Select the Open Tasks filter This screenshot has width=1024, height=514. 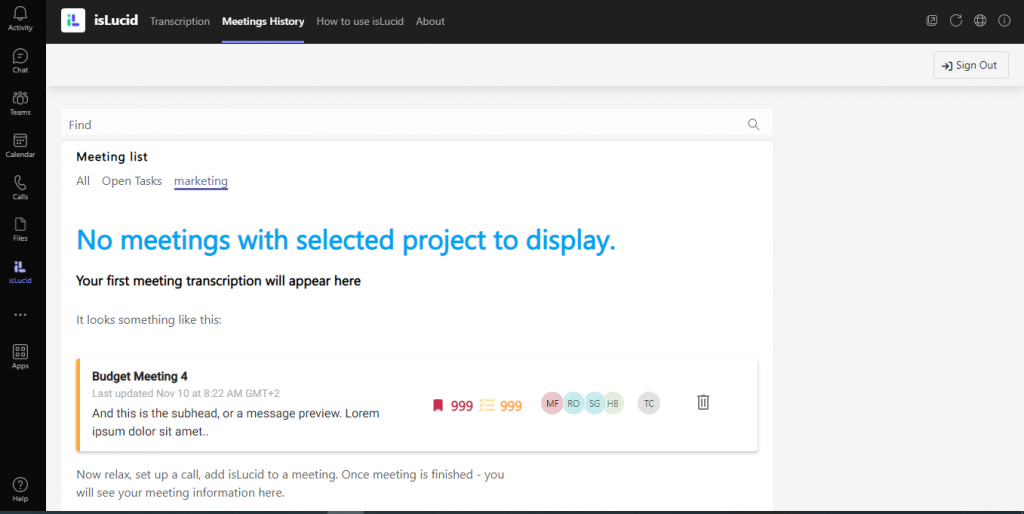point(132,181)
